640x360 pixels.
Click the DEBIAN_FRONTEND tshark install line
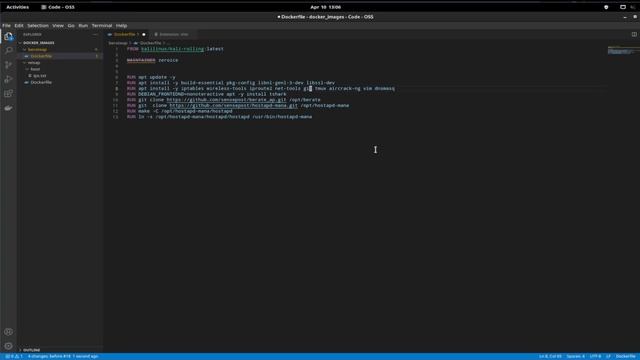(x=207, y=94)
